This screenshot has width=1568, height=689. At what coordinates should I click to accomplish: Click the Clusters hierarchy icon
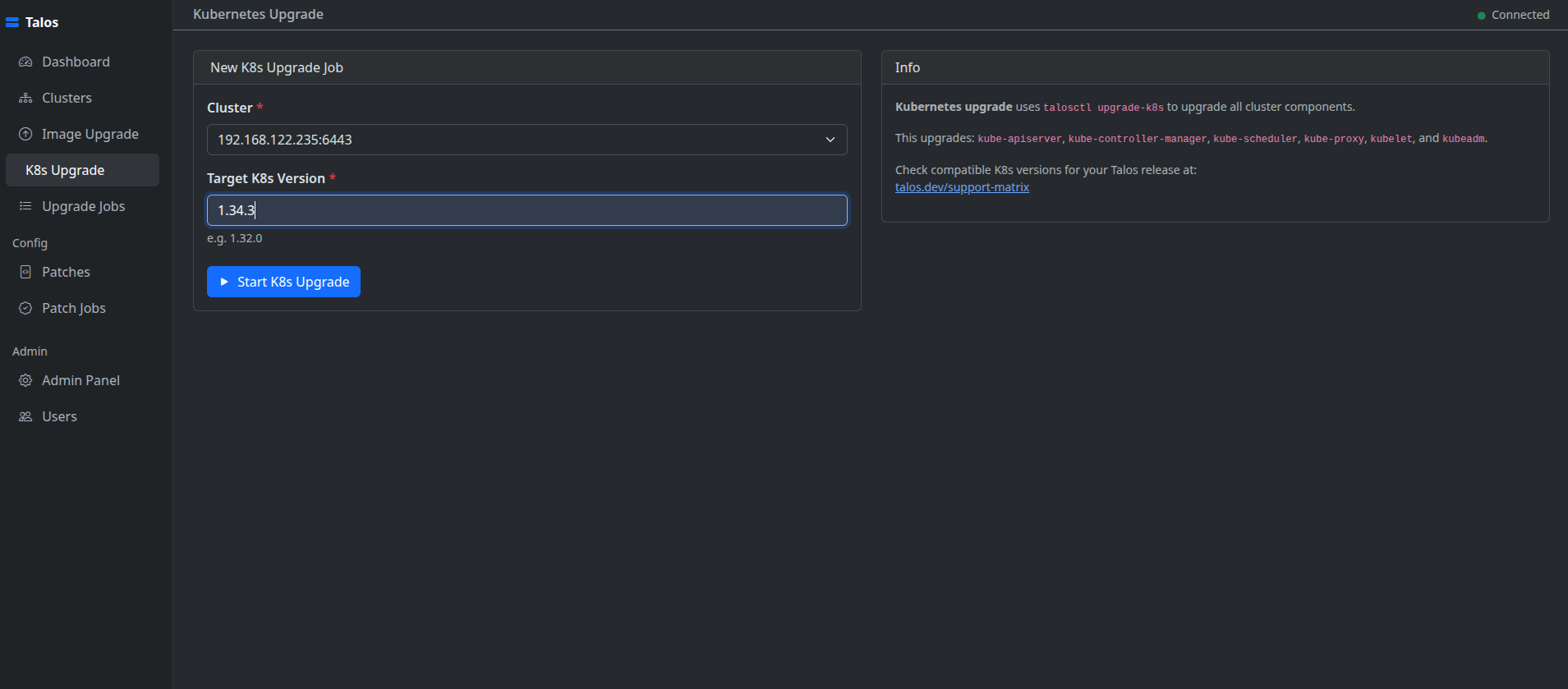tap(25, 98)
